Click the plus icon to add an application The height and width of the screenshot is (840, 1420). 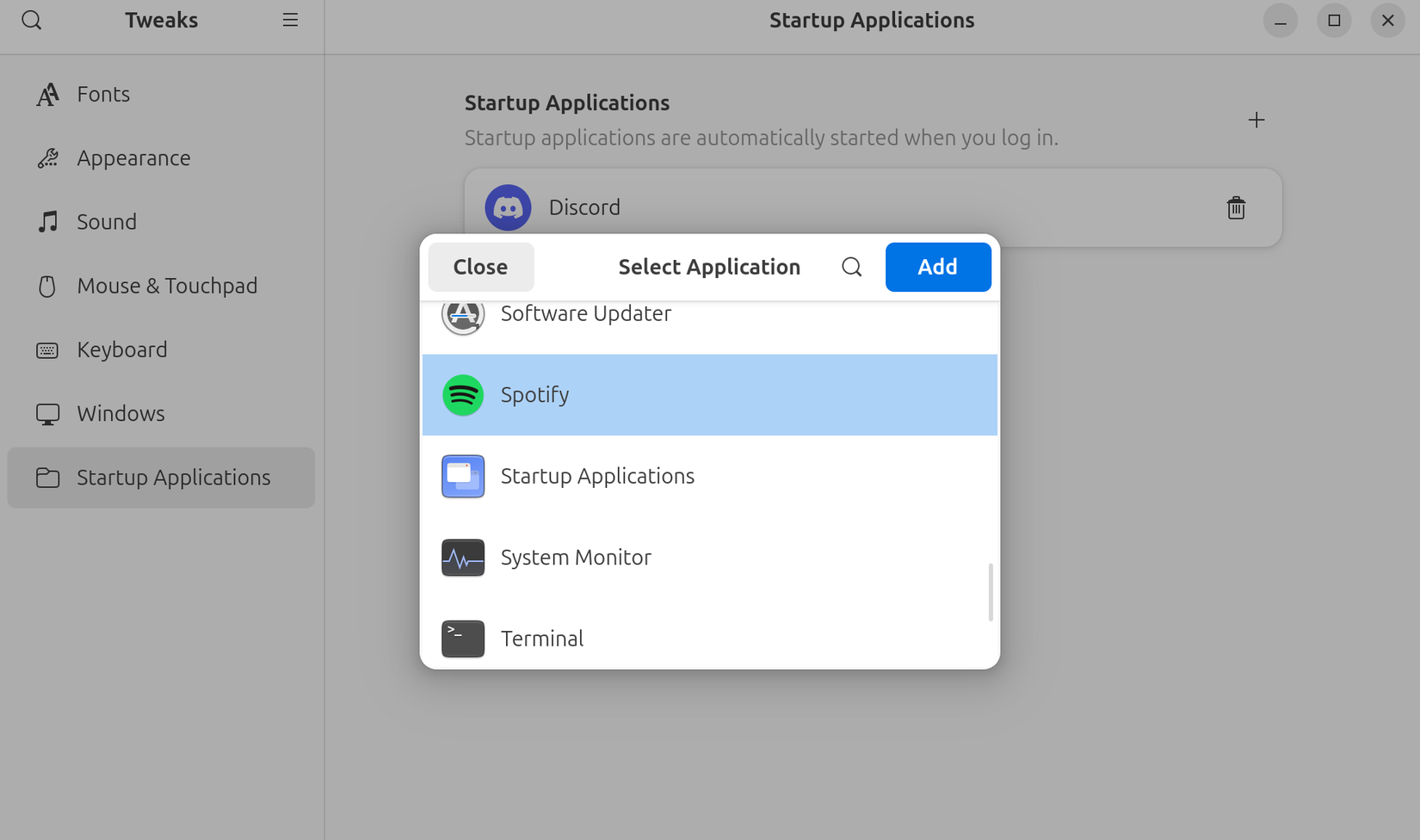click(1256, 120)
